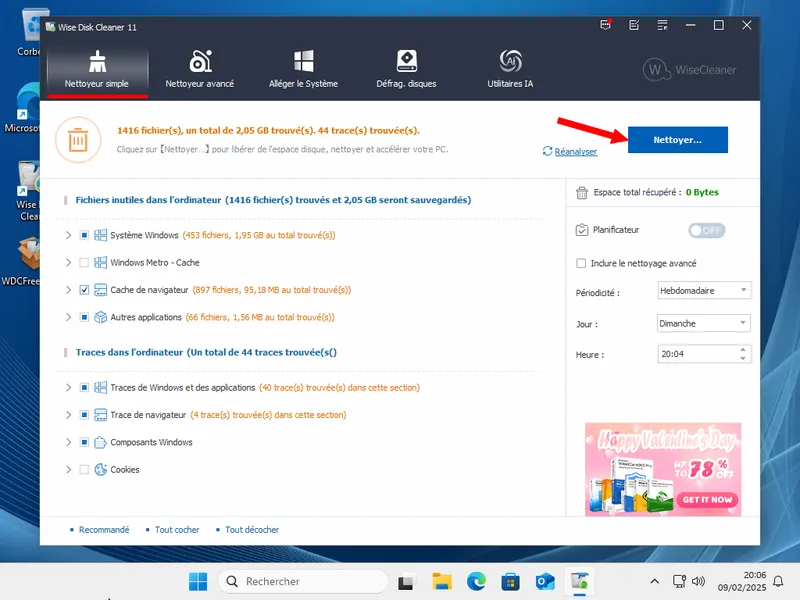Expand the Composants Windows row

tap(68, 442)
